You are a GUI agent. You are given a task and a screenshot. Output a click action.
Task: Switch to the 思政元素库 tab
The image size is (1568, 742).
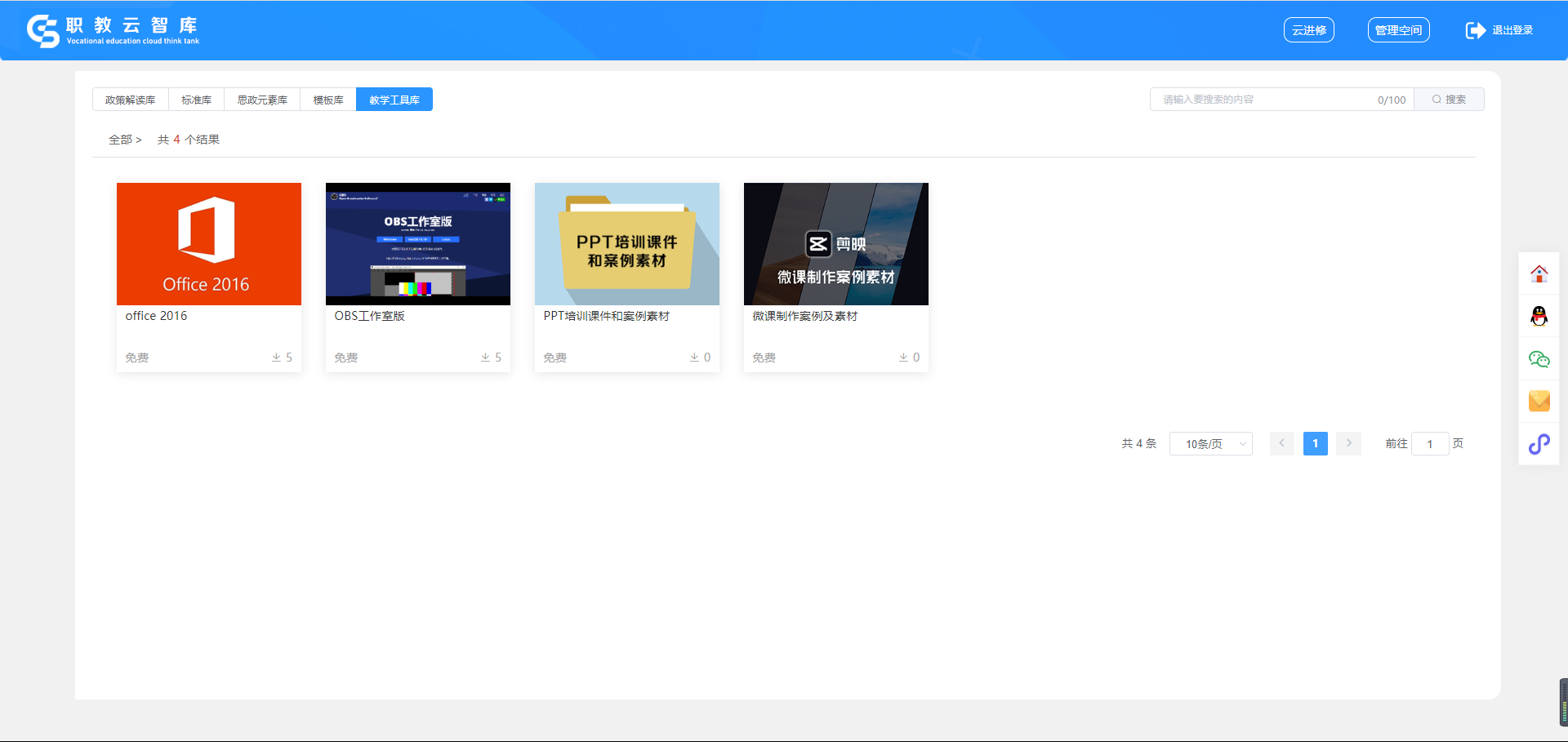click(262, 100)
